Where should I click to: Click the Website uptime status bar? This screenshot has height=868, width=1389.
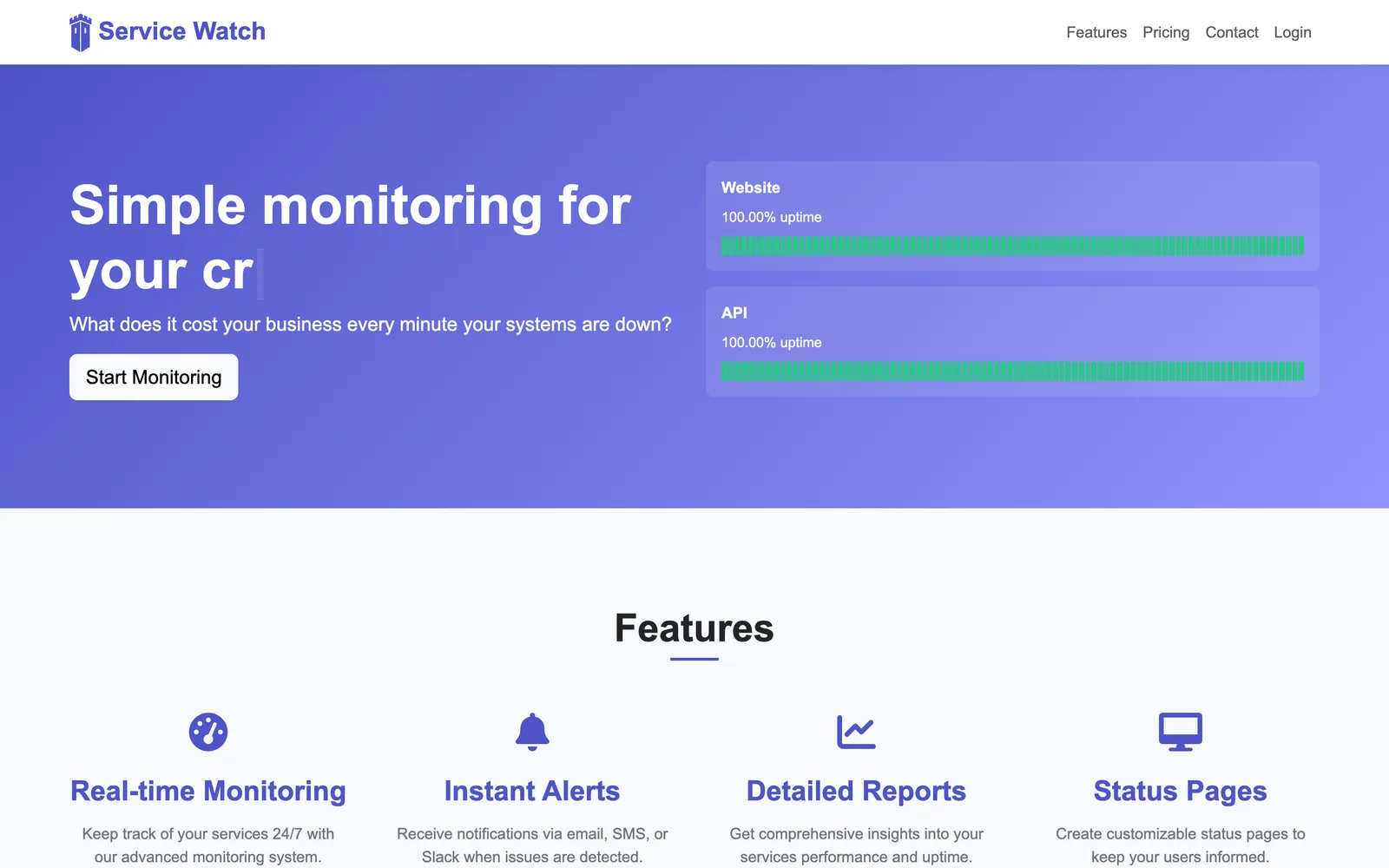point(1012,246)
